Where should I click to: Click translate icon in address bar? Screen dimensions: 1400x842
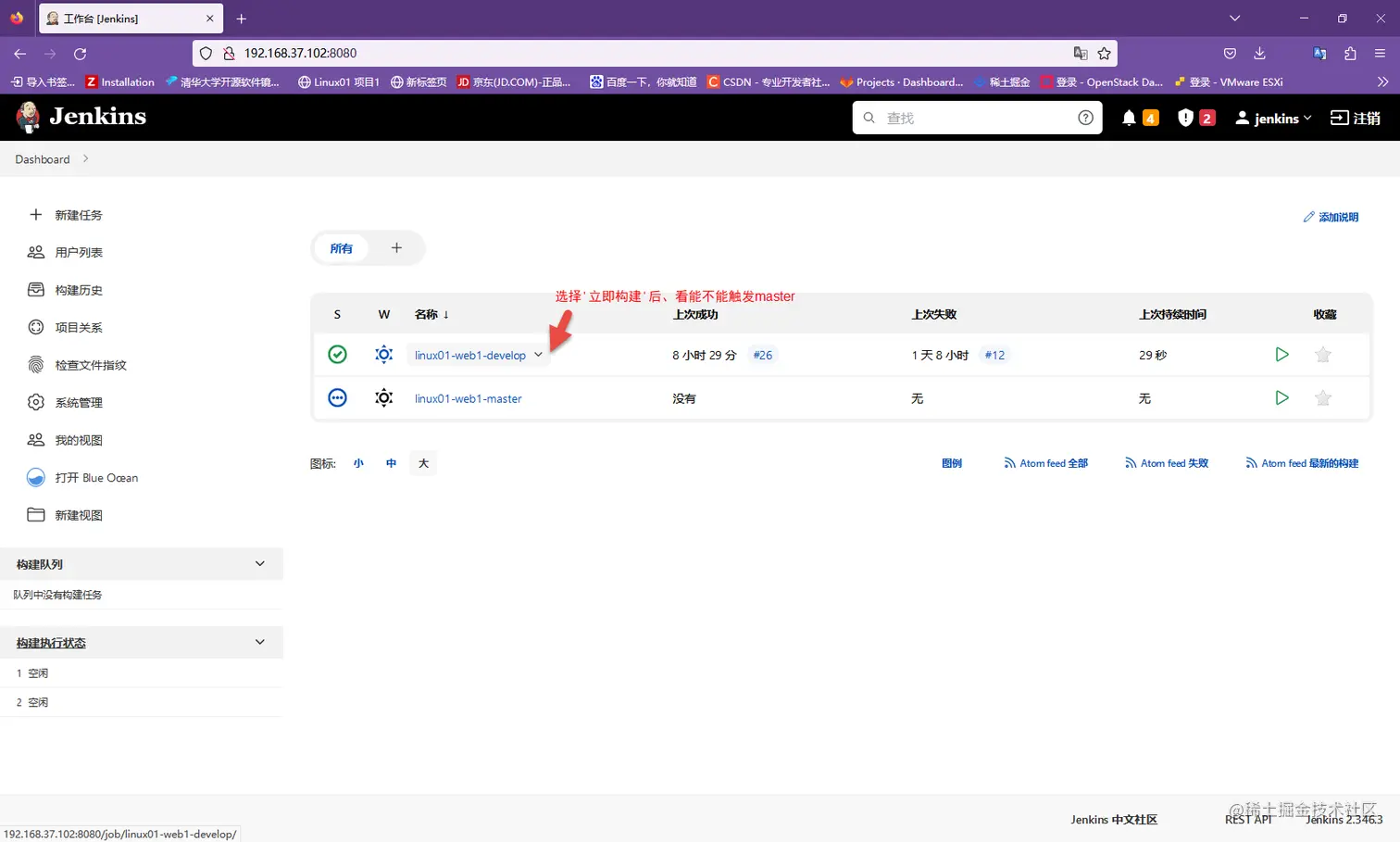pos(1080,54)
